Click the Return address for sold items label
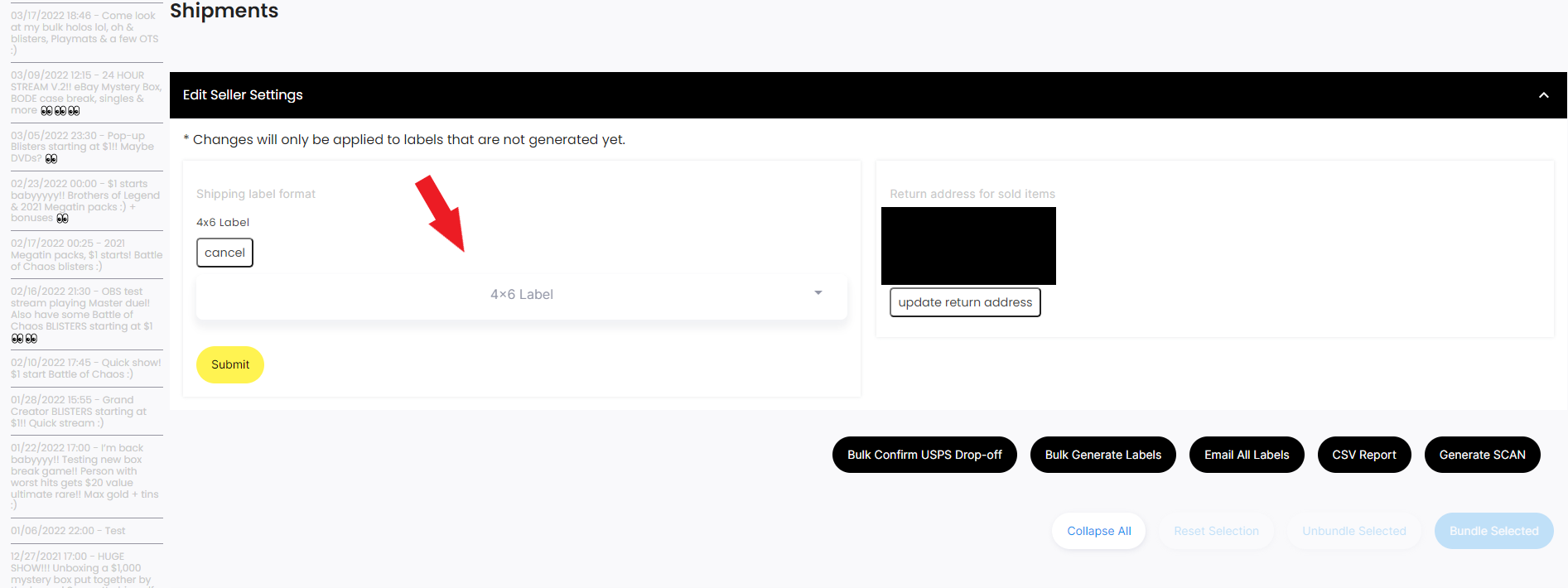 tap(972, 194)
